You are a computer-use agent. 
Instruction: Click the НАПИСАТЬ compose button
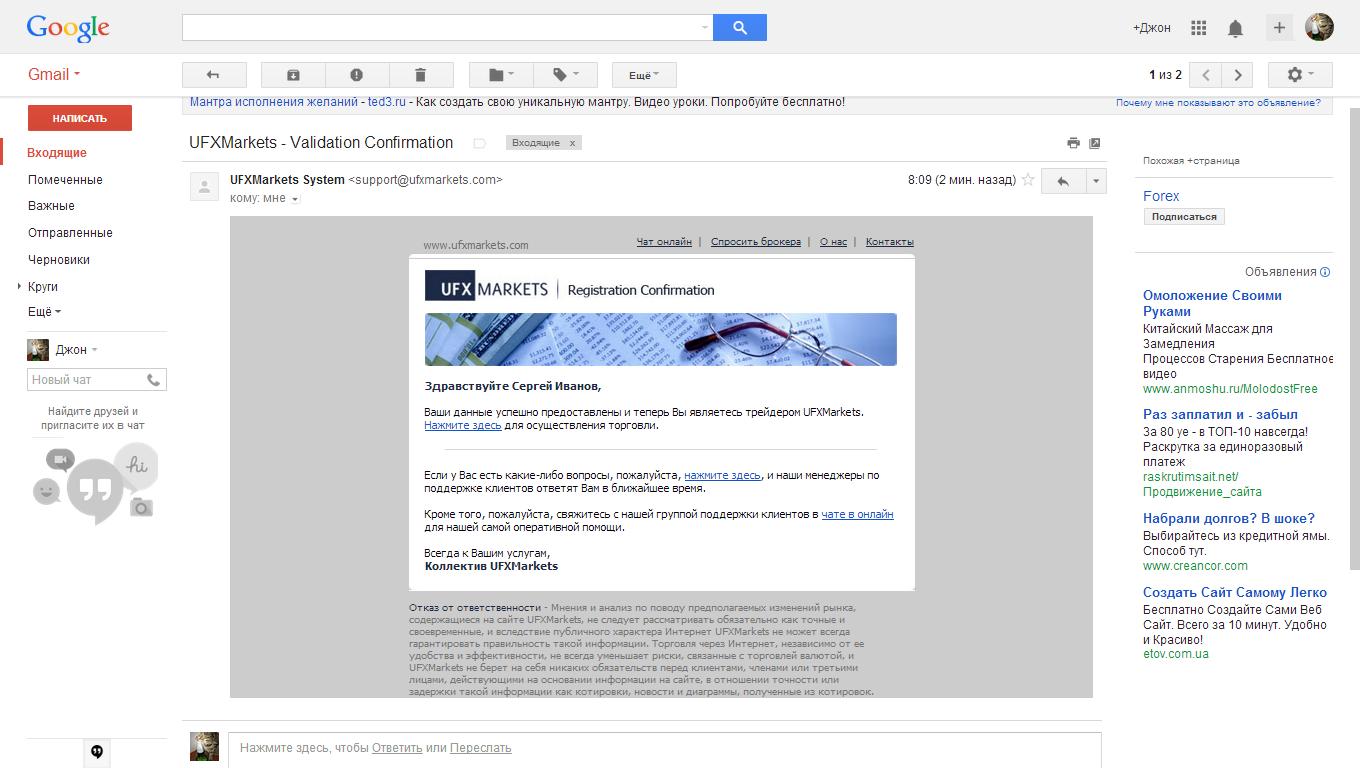(x=80, y=118)
